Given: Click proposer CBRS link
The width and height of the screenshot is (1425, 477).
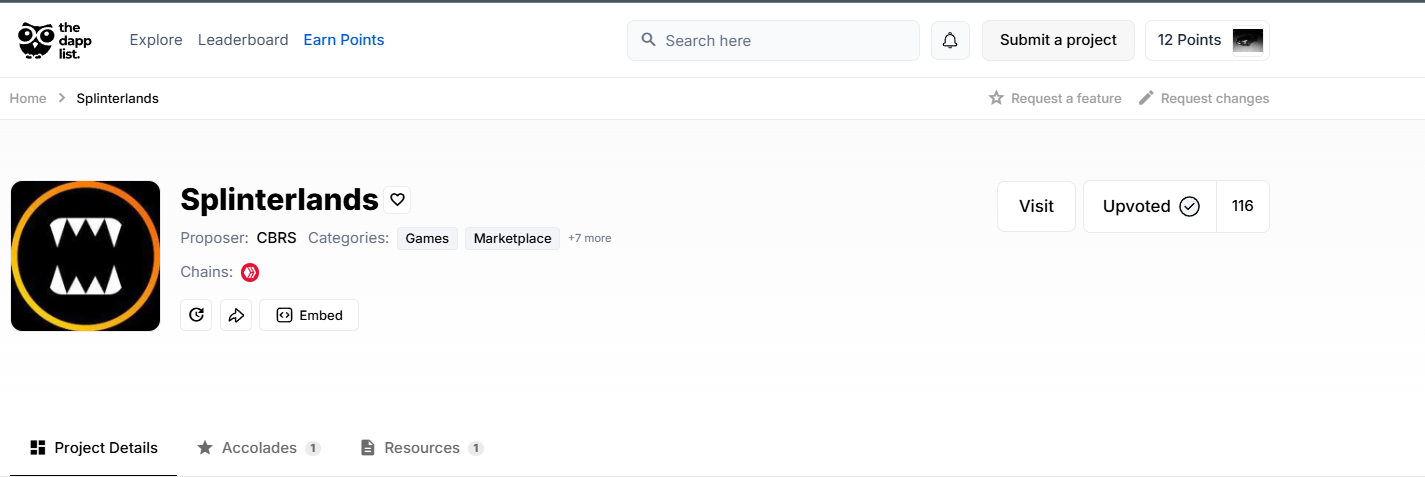Looking at the screenshot, I should [x=276, y=238].
